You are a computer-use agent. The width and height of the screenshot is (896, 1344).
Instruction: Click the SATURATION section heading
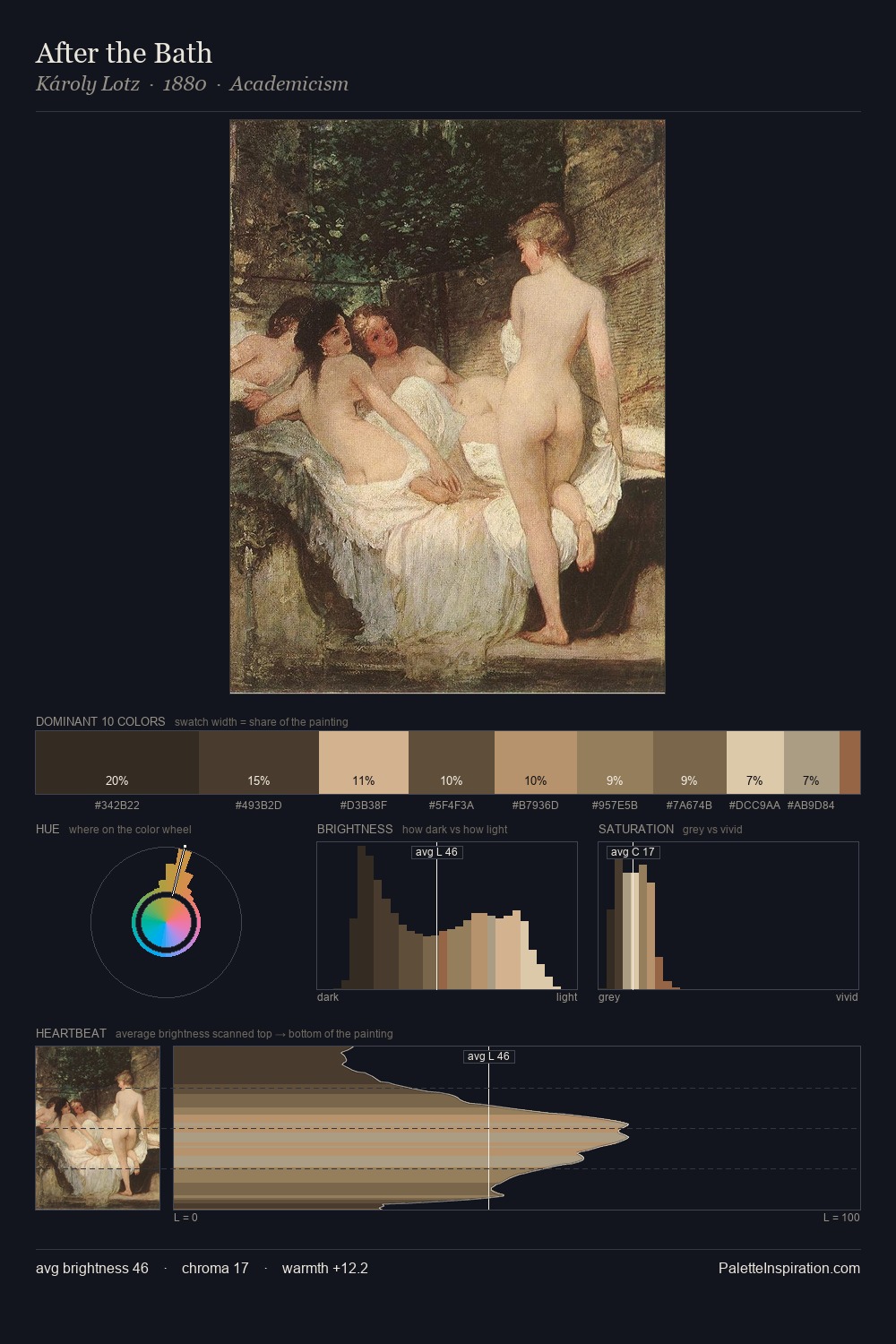click(x=636, y=829)
